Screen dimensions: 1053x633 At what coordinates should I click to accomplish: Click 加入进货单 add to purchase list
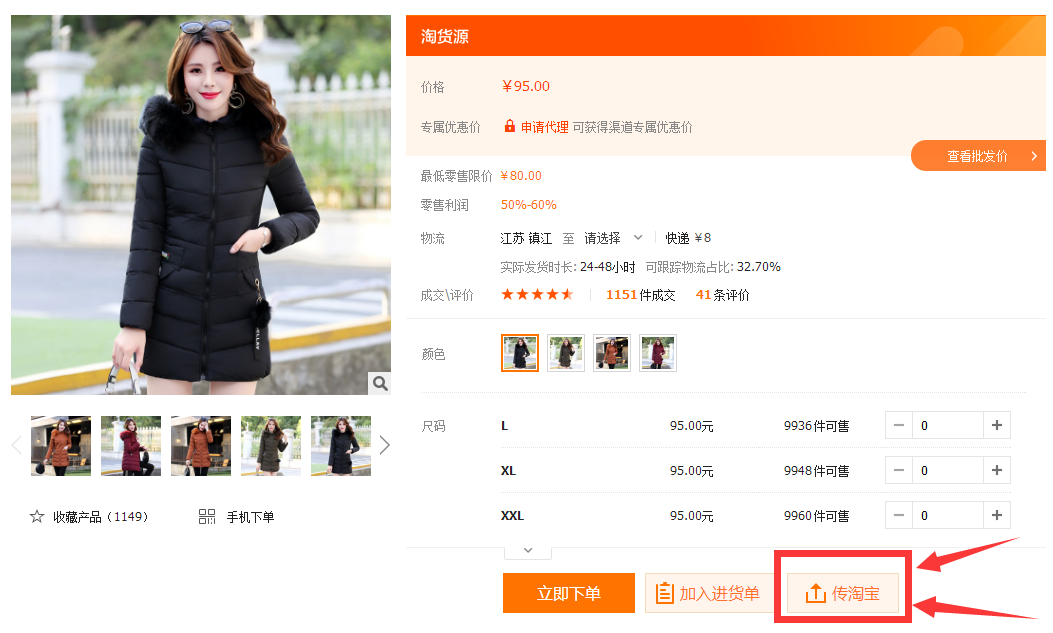pyautogui.click(x=708, y=593)
